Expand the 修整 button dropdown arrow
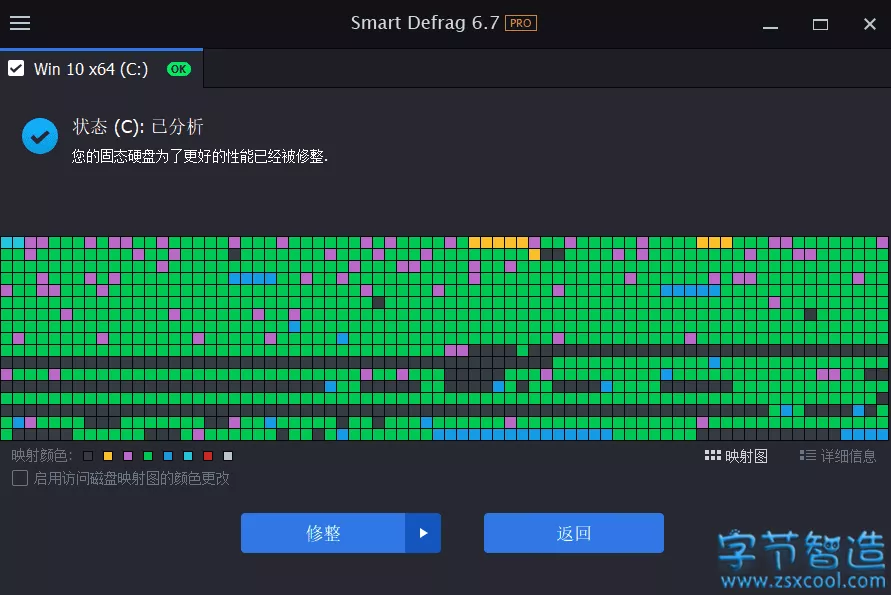Screen dimensions: 891x595 click(x=423, y=533)
